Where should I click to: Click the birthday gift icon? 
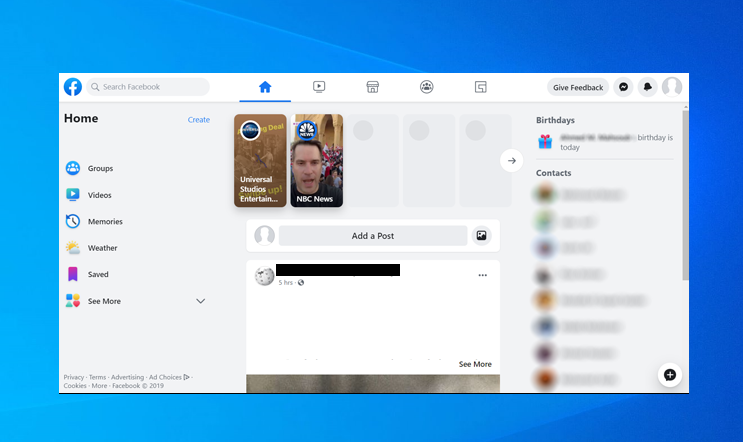pos(545,142)
